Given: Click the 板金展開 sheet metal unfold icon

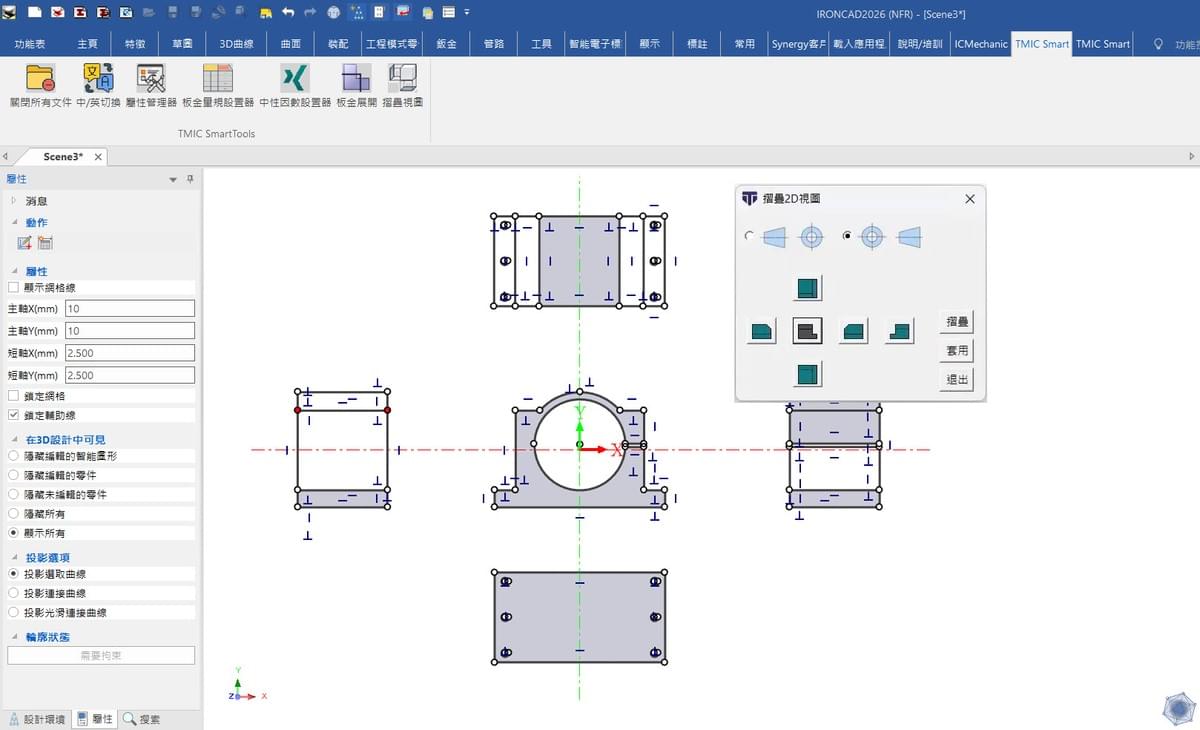Looking at the screenshot, I should click(356, 78).
